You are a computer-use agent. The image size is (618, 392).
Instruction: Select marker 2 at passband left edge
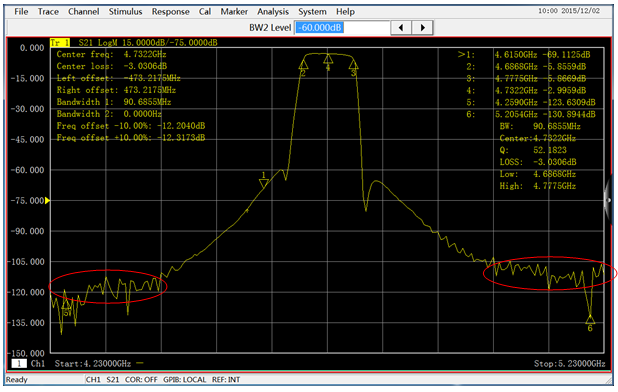pyautogui.click(x=303, y=65)
